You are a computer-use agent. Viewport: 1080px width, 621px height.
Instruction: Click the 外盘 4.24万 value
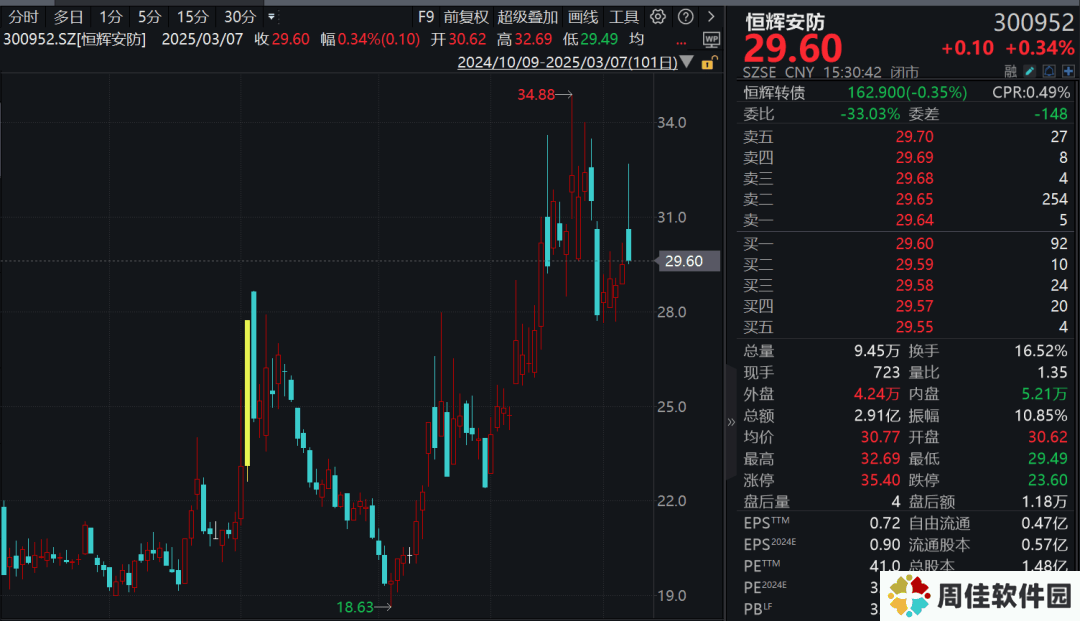coord(877,394)
